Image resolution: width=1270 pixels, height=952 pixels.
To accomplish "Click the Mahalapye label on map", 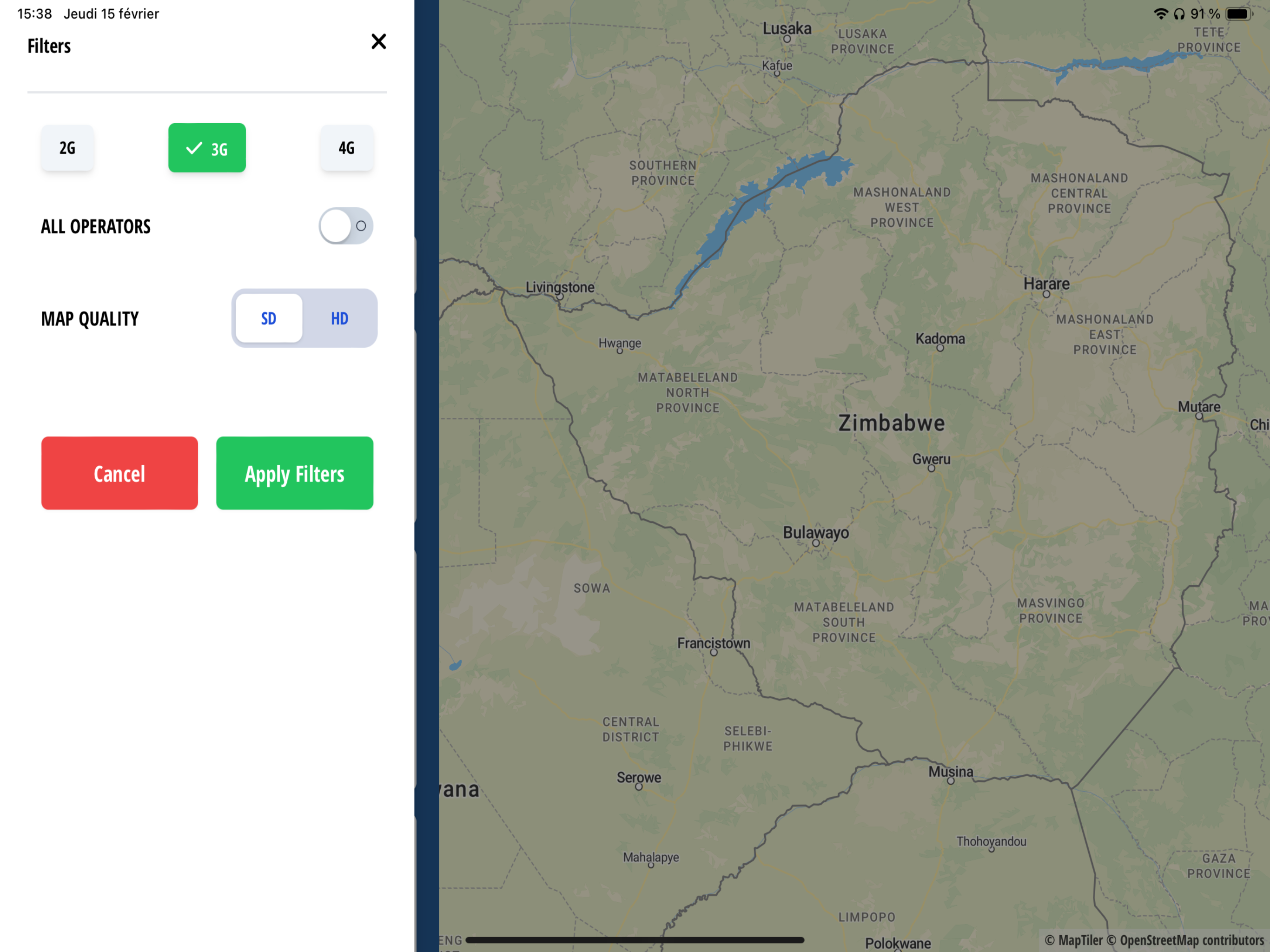I will tap(650, 857).
